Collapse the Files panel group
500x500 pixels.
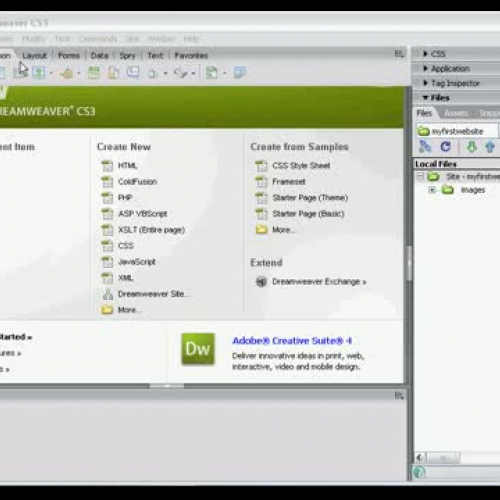point(425,98)
